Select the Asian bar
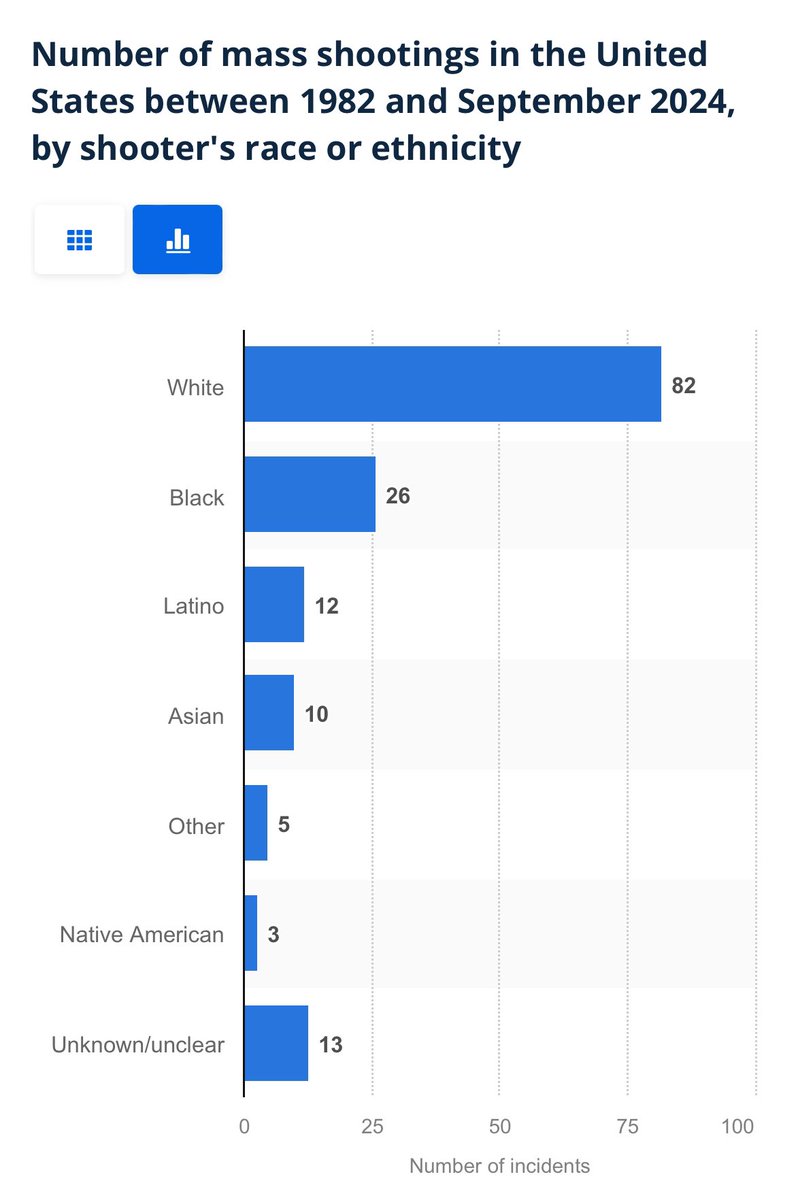Viewport: 796px width, 1200px height. pyautogui.click(x=269, y=713)
